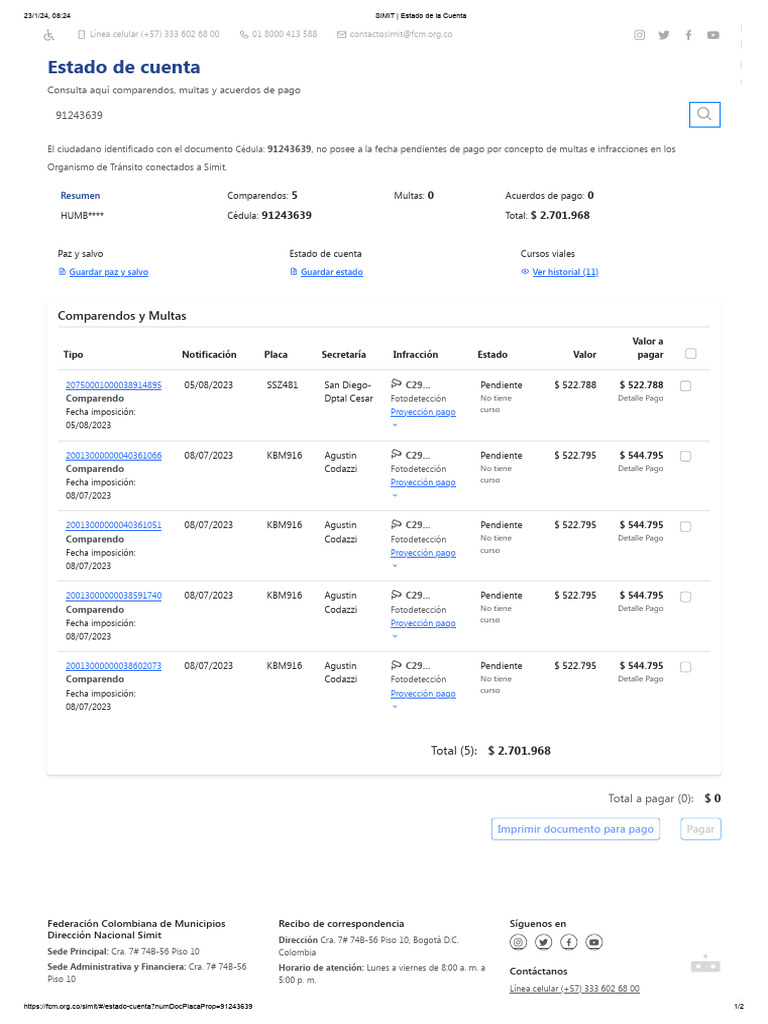Click the envelope icon beside contactosimit email
The height and width of the screenshot is (1024, 768).
(x=341, y=34)
